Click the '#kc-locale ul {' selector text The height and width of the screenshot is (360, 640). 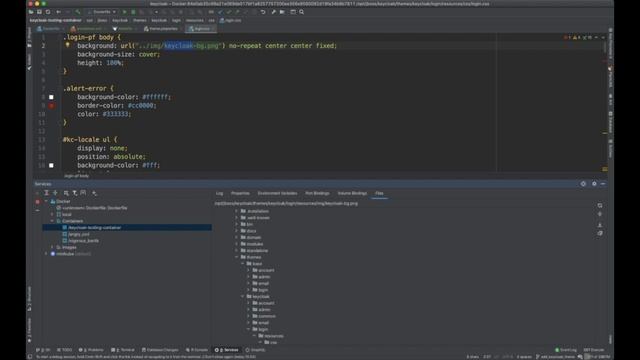click(x=90, y=140)
